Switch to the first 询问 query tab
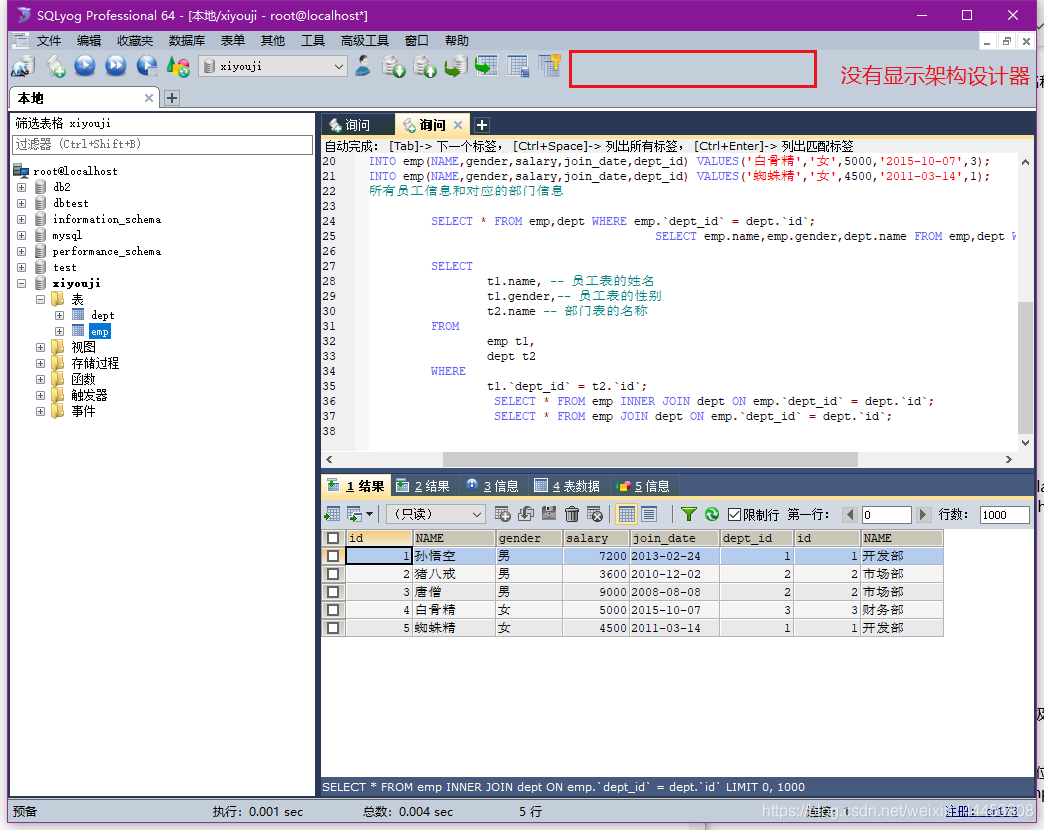Screen dimensions: 1044x830 click(358, 124)
